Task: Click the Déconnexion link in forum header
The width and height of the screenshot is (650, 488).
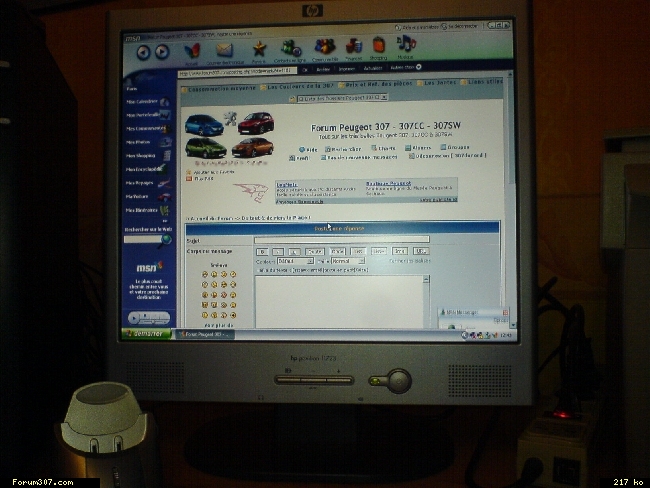Action: [447, 156]
